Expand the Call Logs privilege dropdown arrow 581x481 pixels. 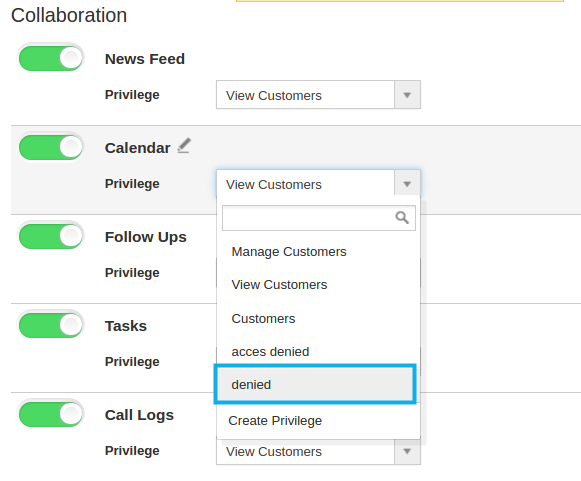(x=407, y=451)
